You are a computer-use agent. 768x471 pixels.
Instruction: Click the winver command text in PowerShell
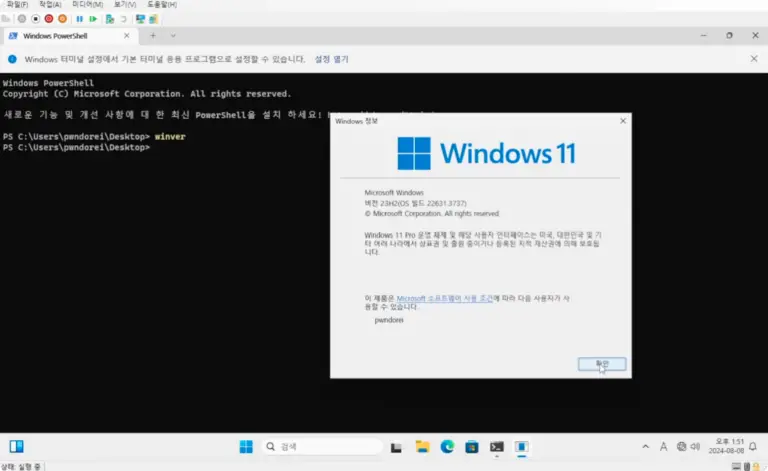(x=170, y=137)
